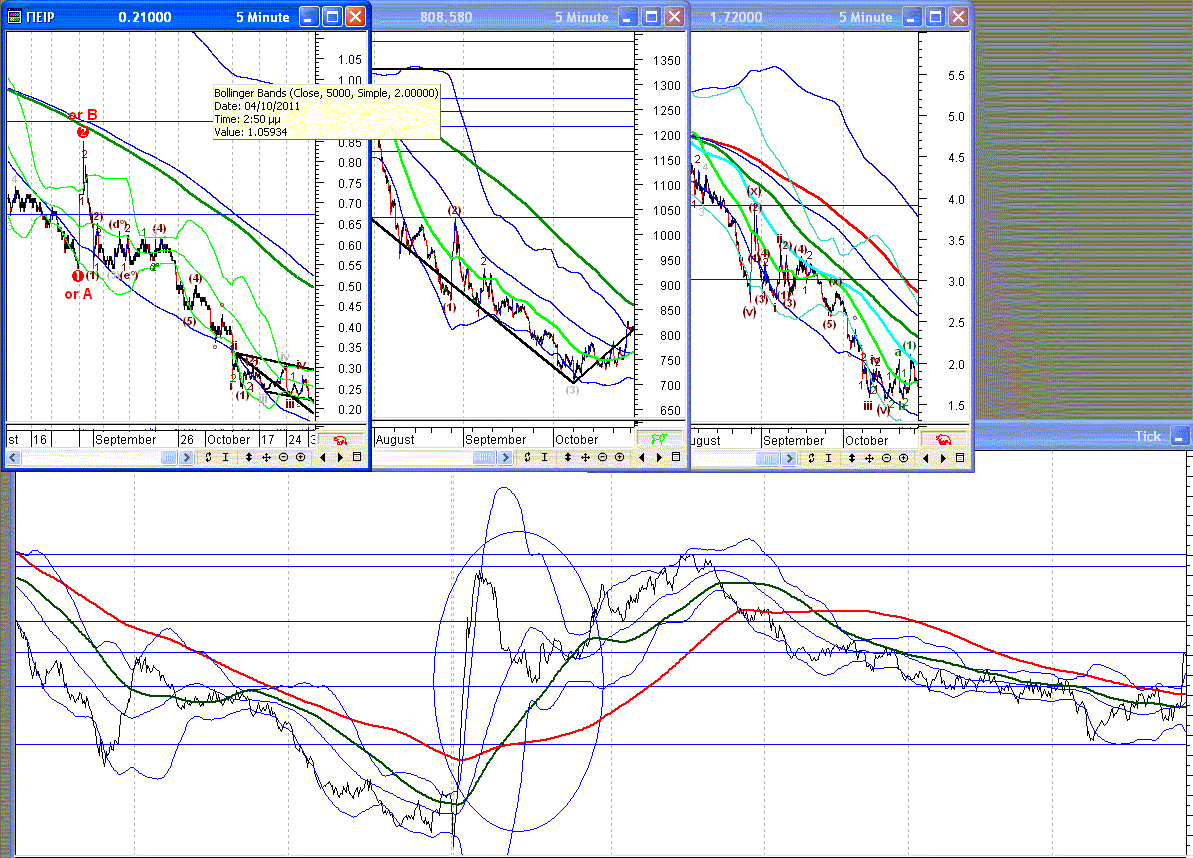
Task: Click "1.05" on the ΠΕΙΡ price axis
Action: (x=350, y=59)
